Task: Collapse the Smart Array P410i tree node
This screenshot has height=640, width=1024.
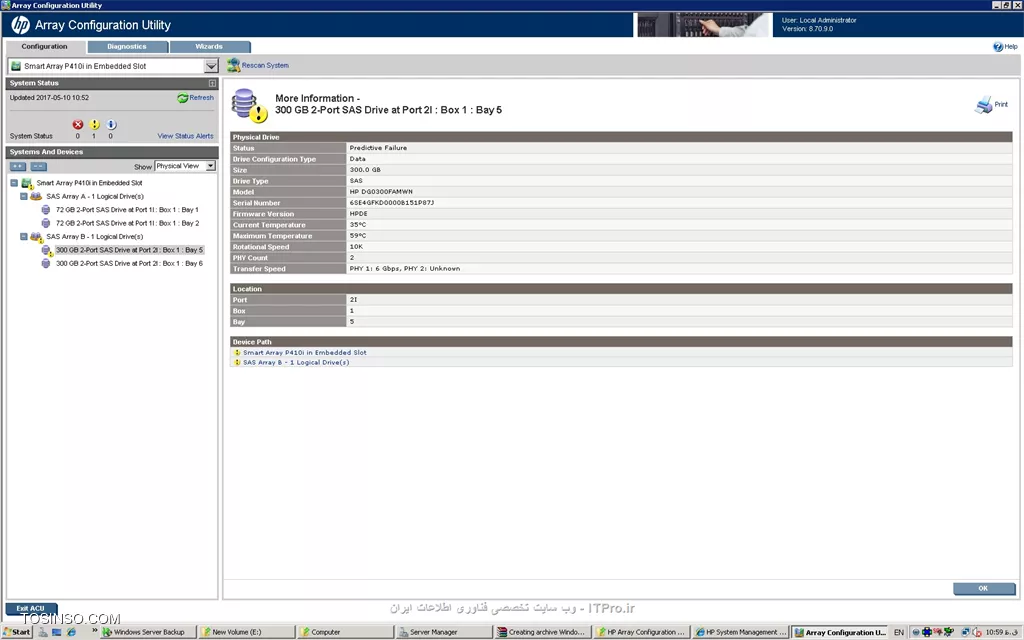Action: click(14, 184)
